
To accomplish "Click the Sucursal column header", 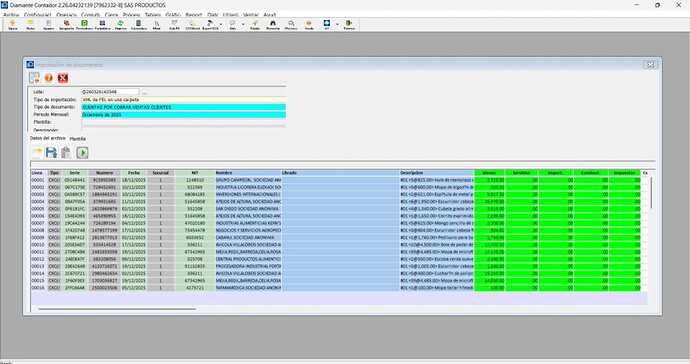I will (161, 173).
